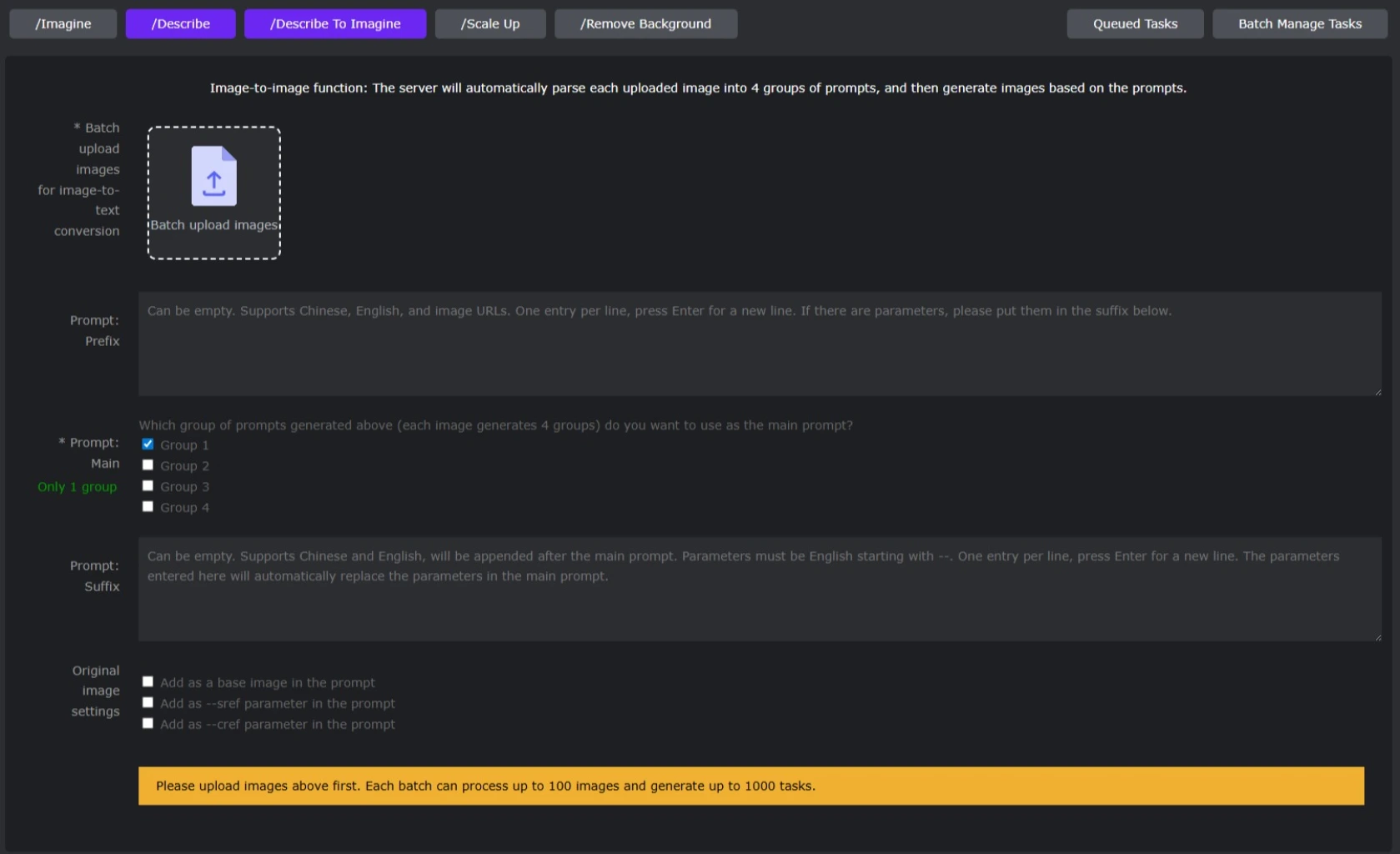The height and width of the screenshot is (854, 1400).
Task: Select Group 2 as main prompt
Action: point(148,465)
